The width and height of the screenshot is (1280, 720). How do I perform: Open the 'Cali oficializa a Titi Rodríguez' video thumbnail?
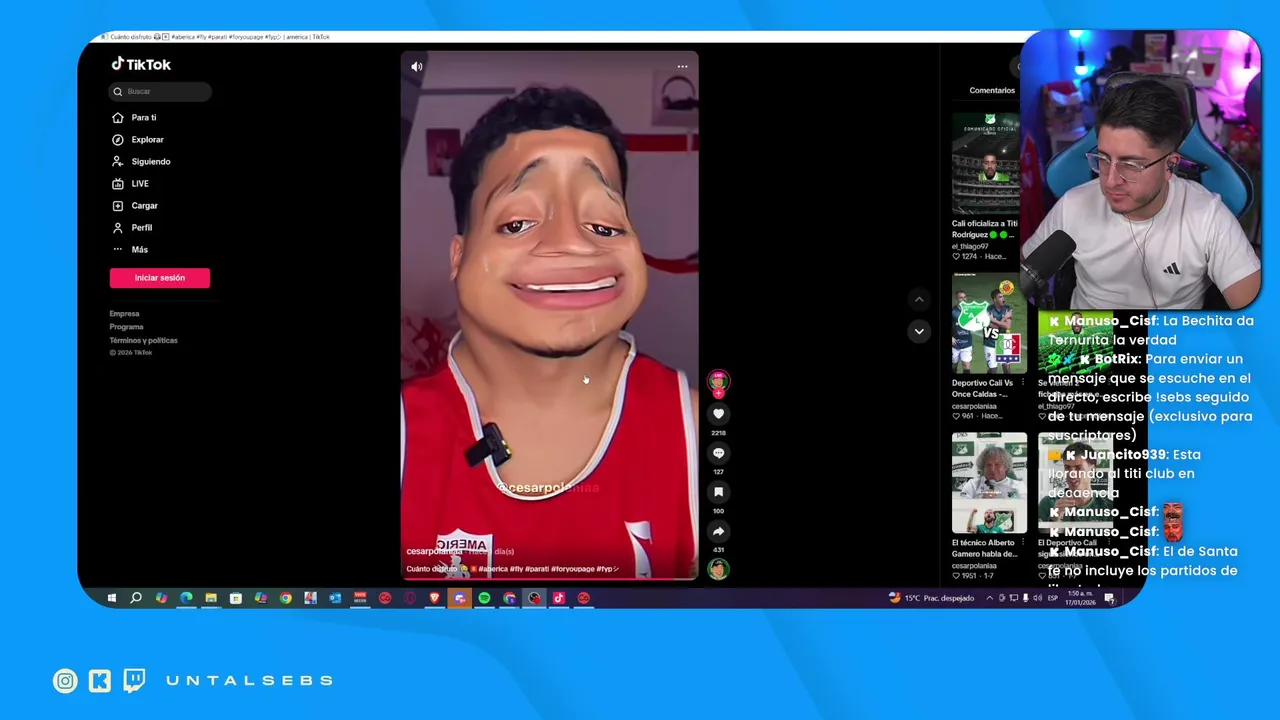[x=986, y=164]
